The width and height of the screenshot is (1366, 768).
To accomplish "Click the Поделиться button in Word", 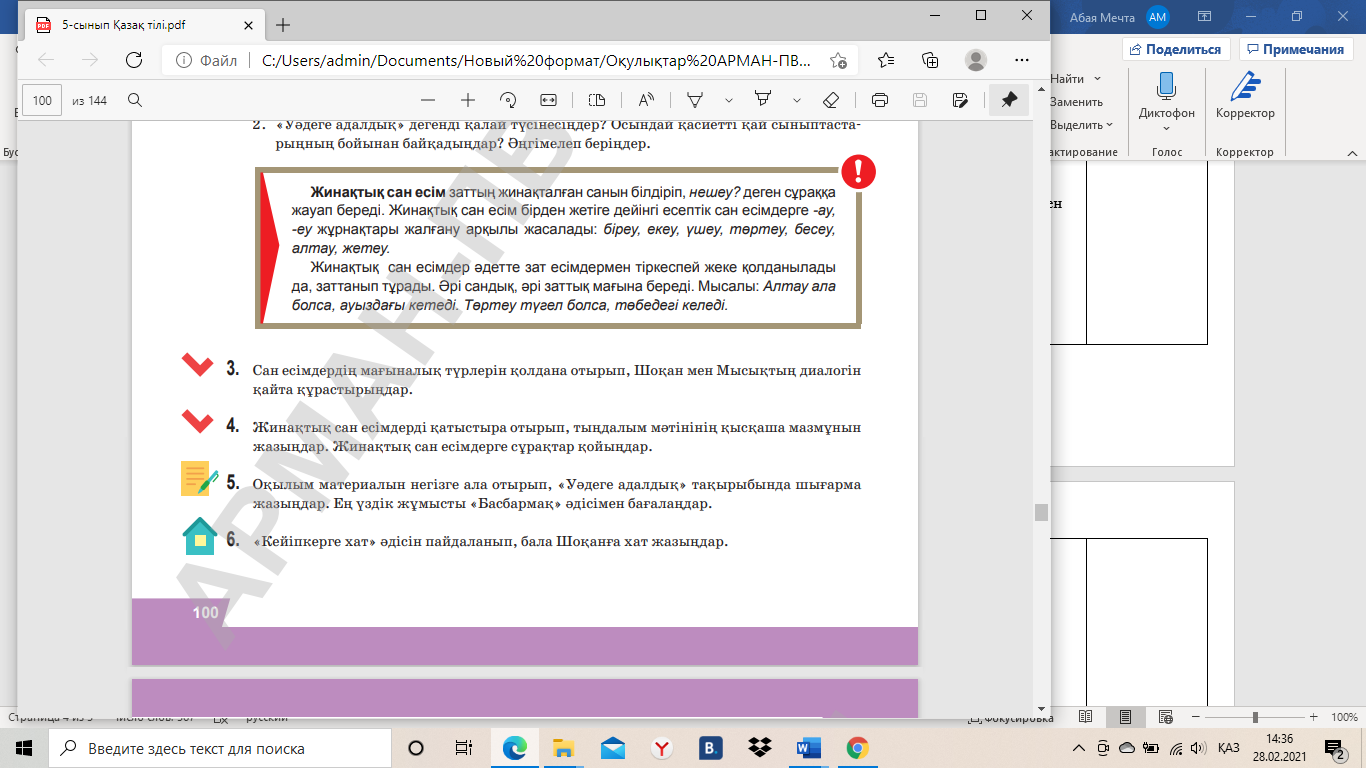I will (x=1175, y=49).
